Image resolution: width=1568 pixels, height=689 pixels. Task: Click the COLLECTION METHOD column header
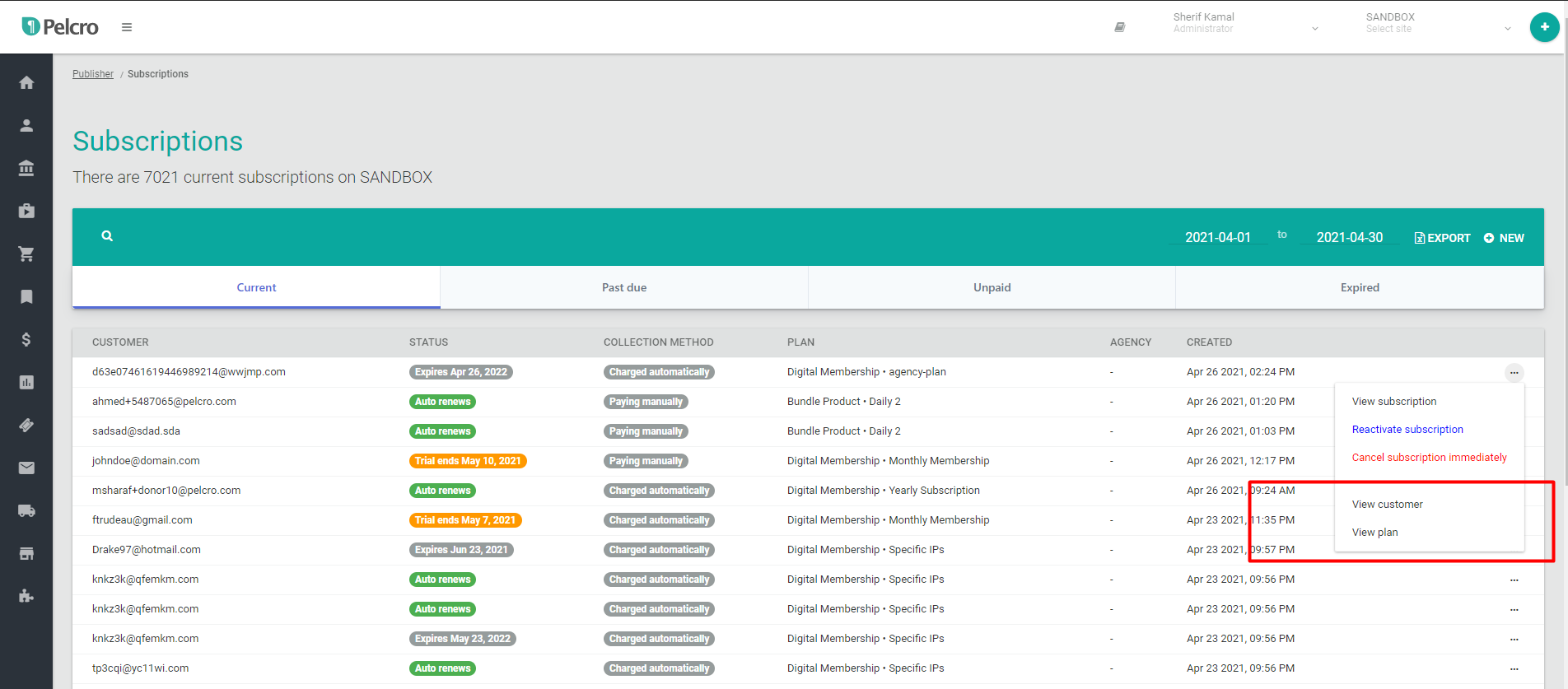click(658, 342)
